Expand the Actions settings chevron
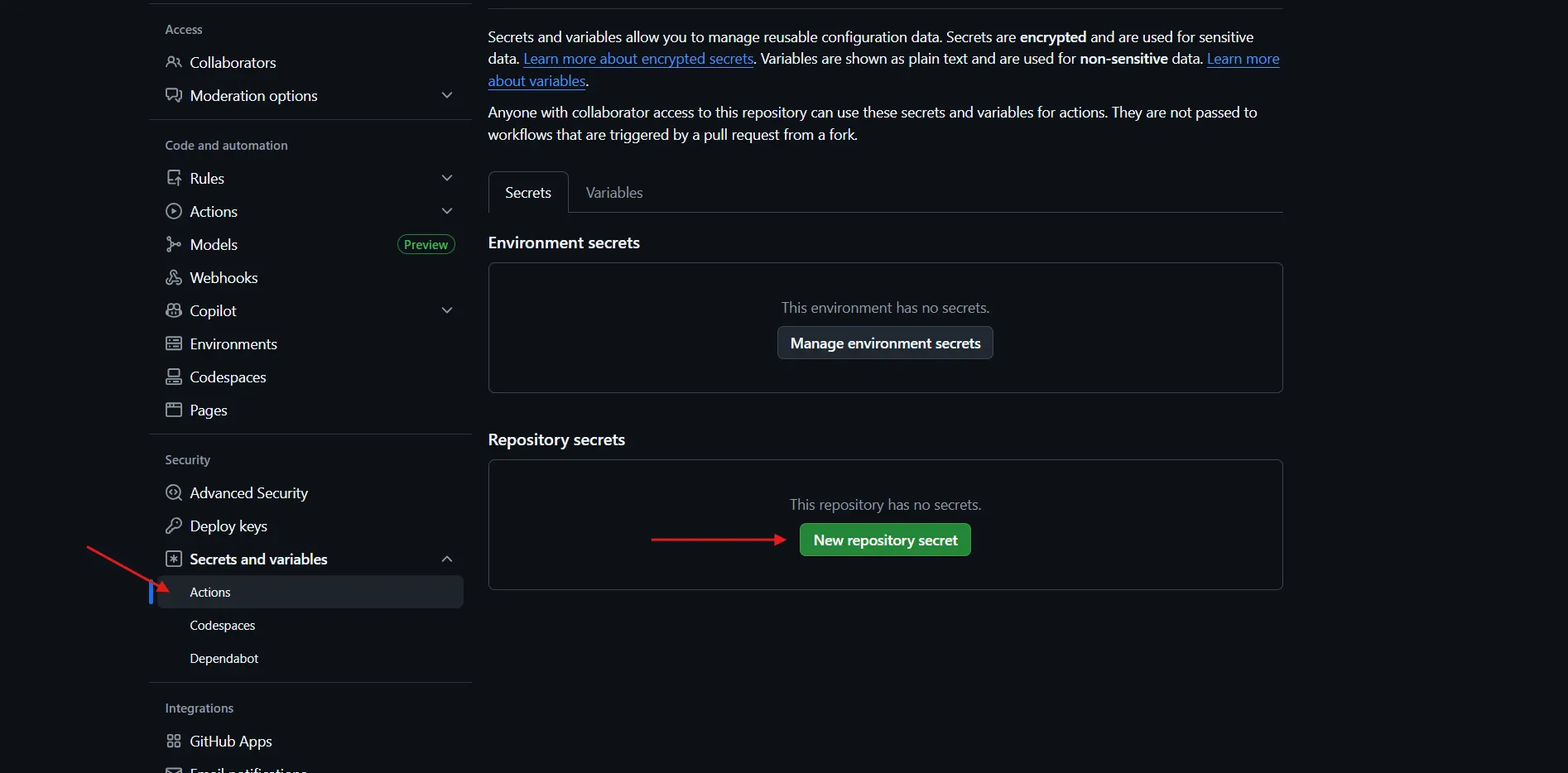Image resolution: width=1568 pixels, height=773 pixels. [447, 211]
